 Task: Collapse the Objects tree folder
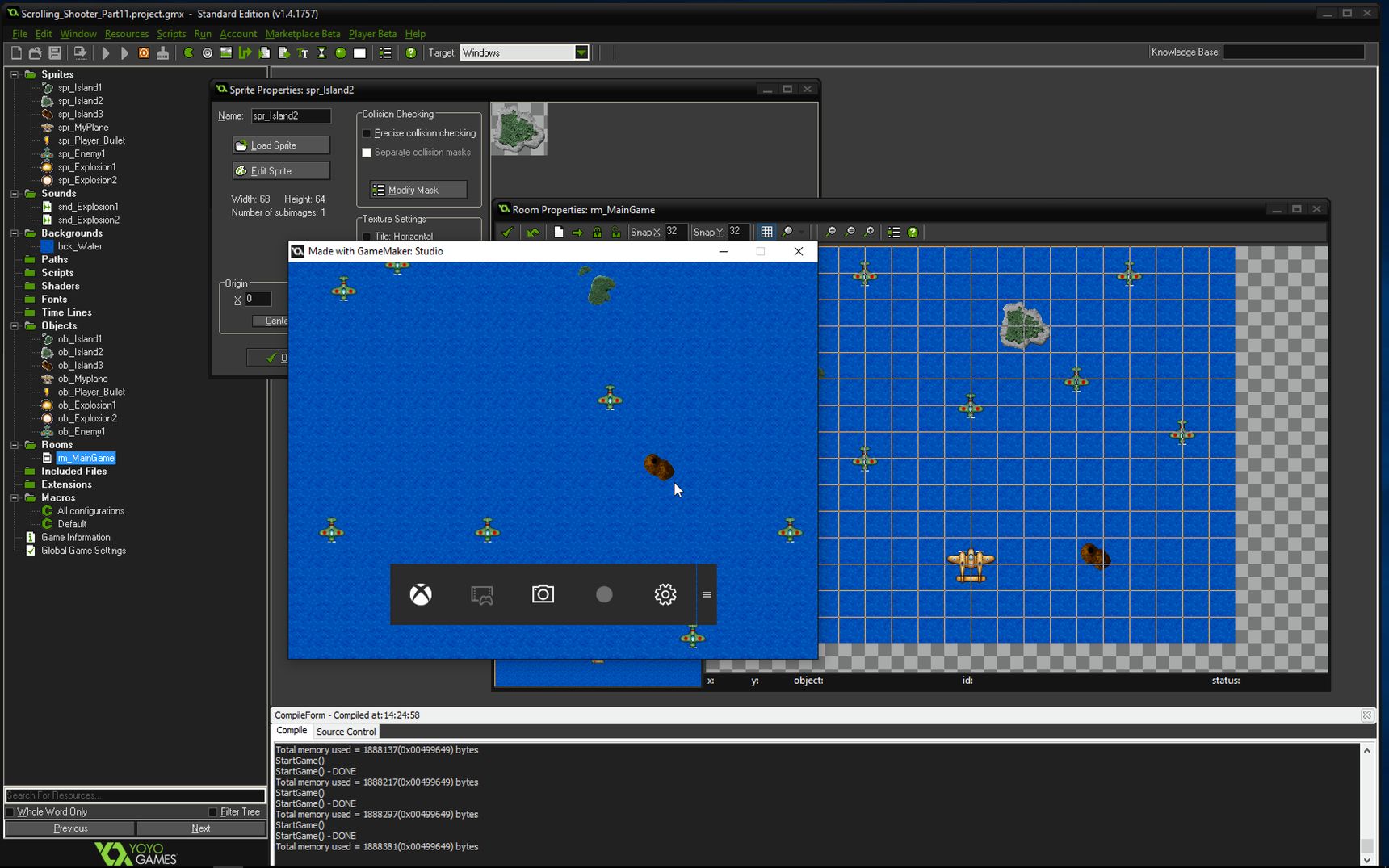pos(15,326)
